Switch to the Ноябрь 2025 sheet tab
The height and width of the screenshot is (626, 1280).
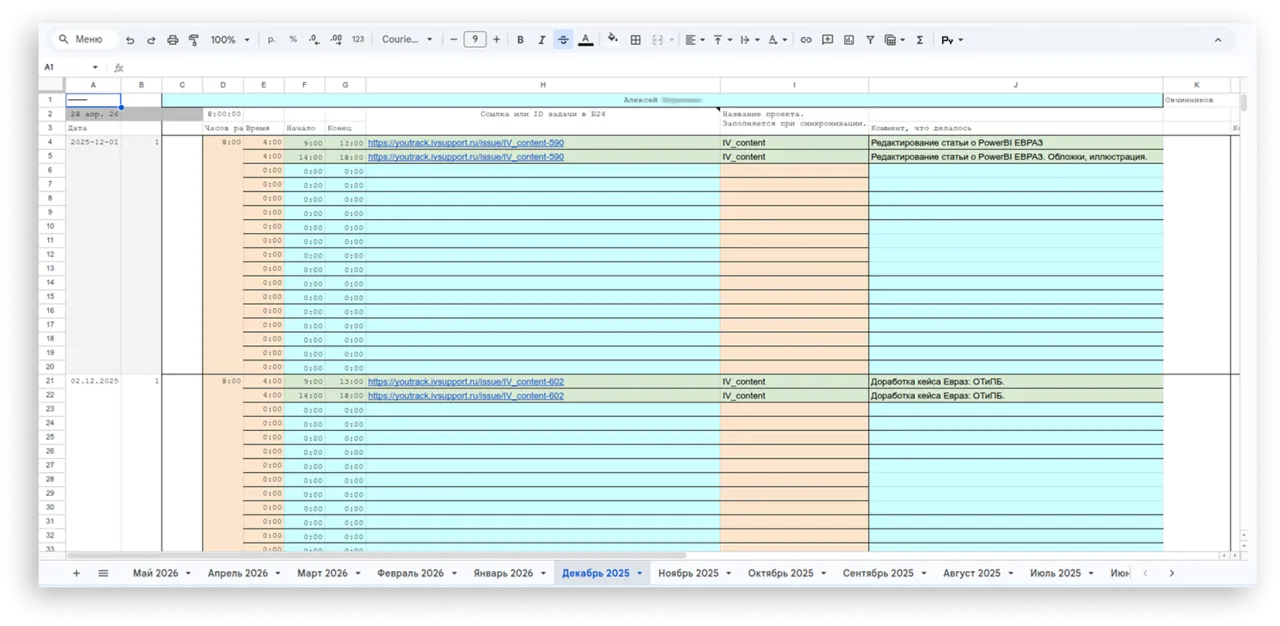[x=688, y=573]
